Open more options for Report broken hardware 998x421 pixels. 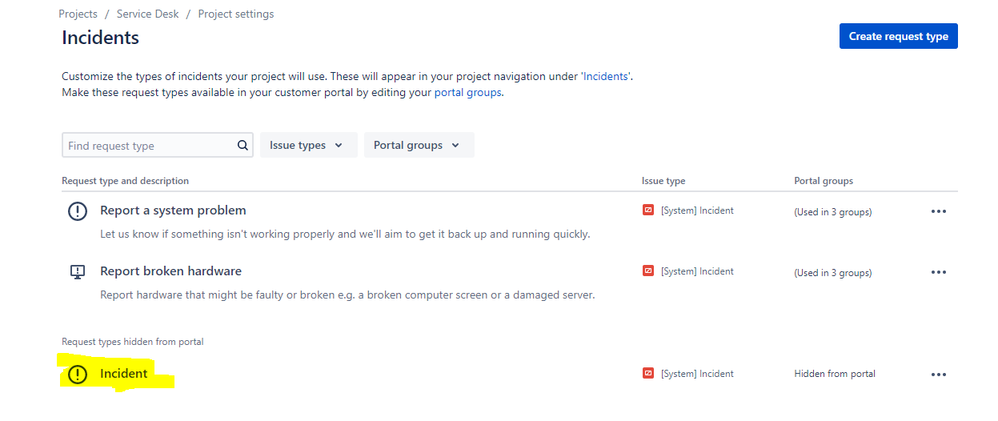pyautogui.click(x=938, y=272)
